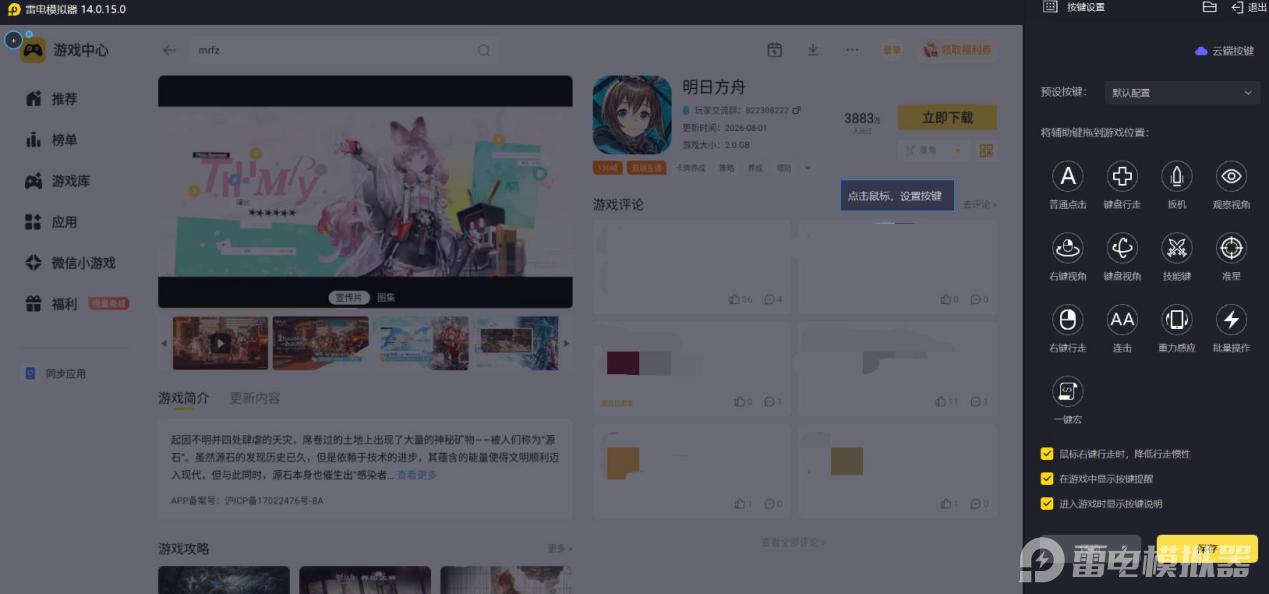Click the 领取福利券 coupon button
Viewport: 1269px width, 594px height.
click(957, 50)
